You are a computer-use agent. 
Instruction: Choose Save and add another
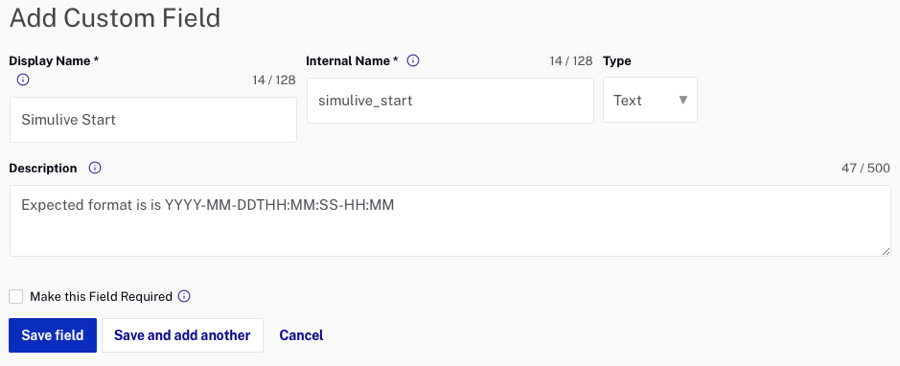pyautogui.click(x=183, y=335)
